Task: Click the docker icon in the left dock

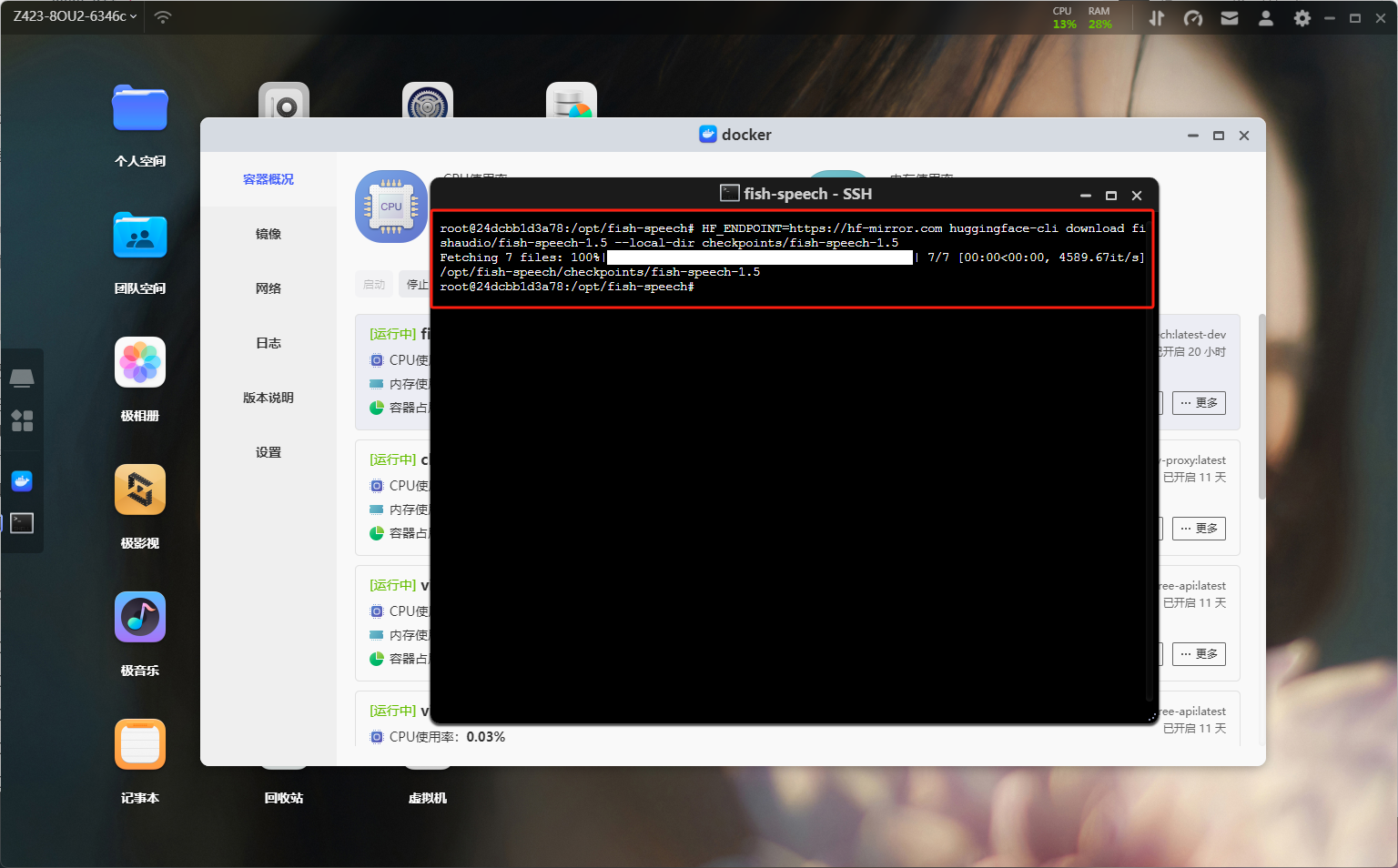Action: click(22, 480)
